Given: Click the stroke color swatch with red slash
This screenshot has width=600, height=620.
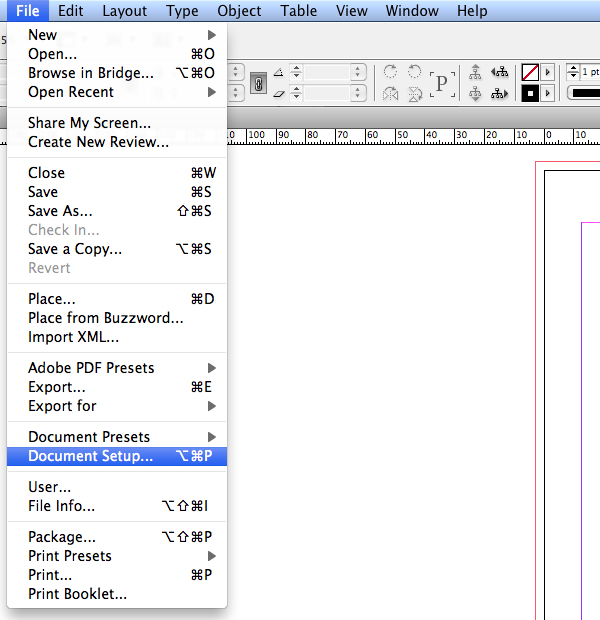Looking at the screenshot, I should [x=530, y=72].
